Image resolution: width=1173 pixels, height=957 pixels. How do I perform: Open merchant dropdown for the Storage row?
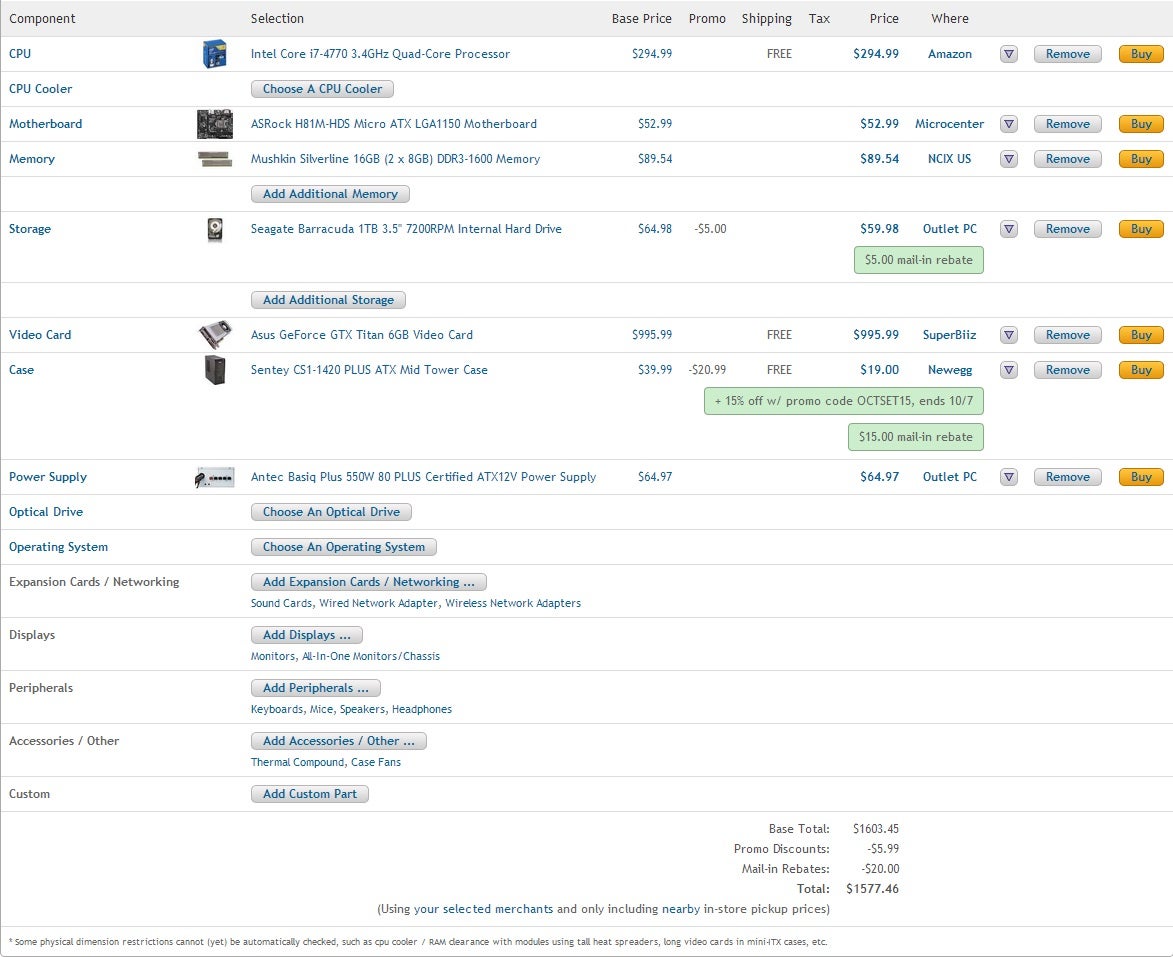click(x=1009, y=229)
